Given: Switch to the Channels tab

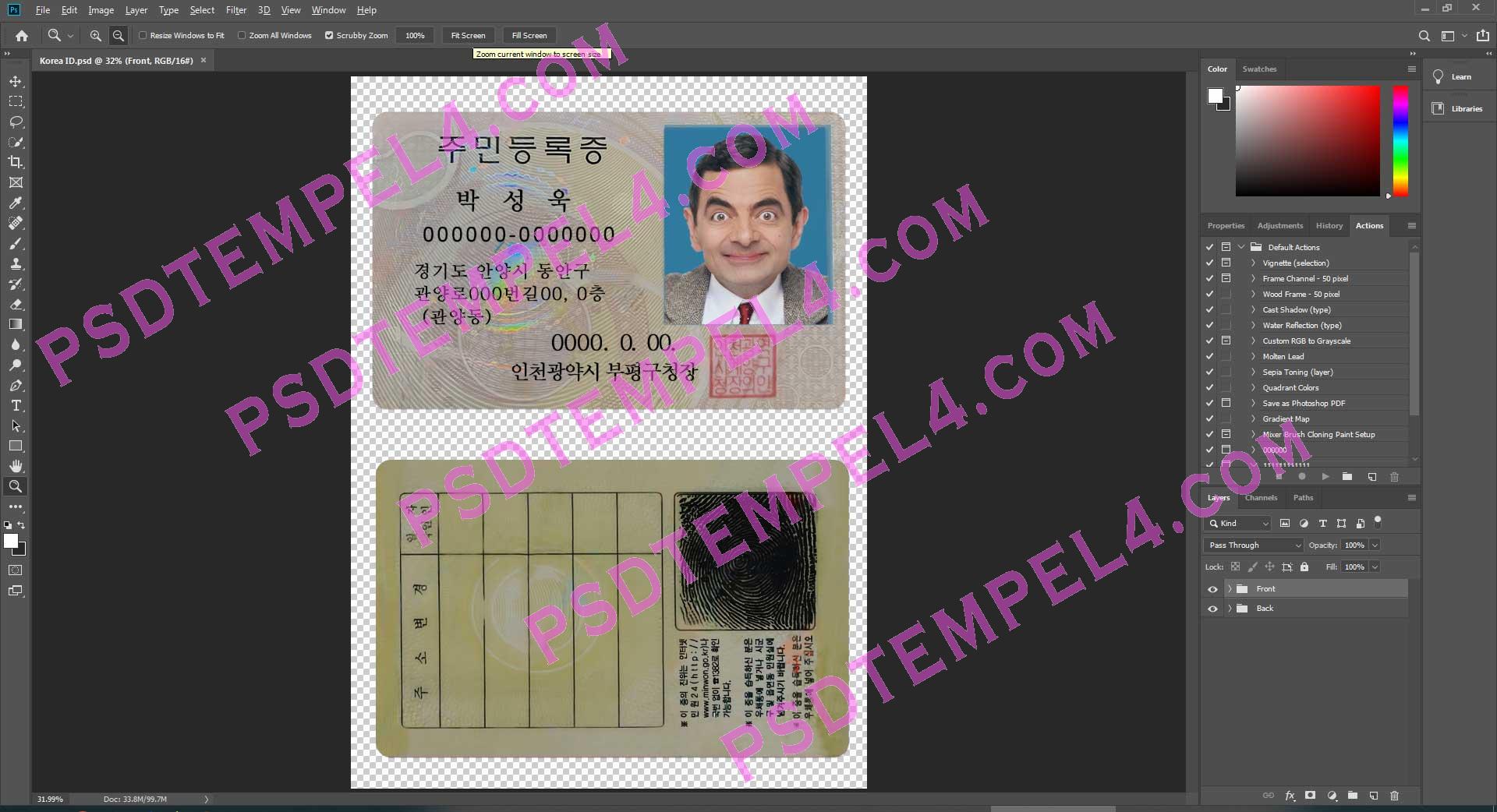Looking at the screenshot, I should (x=1261, y=497).
